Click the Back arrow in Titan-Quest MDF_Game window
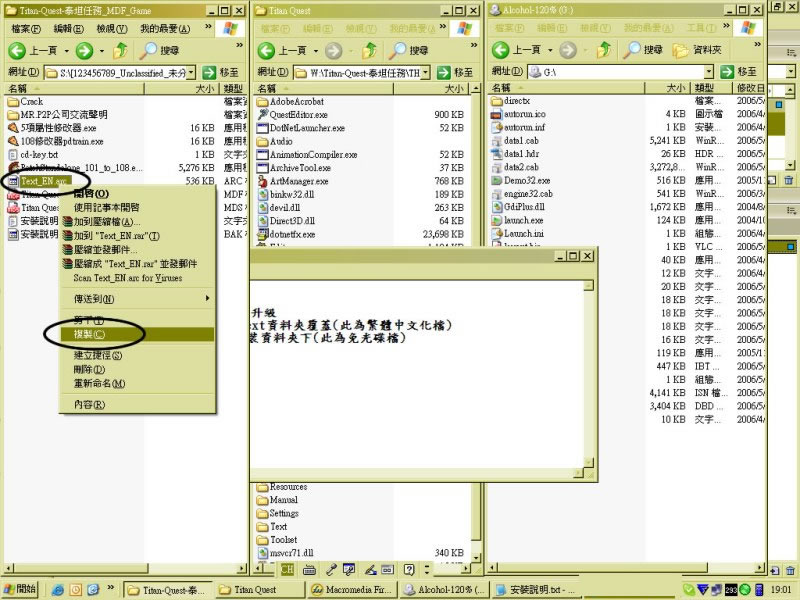 (x=18, y=50)
